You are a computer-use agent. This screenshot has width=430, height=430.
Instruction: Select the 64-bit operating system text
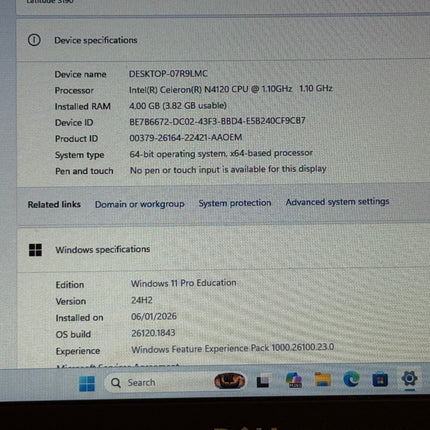tap(221, 154)
